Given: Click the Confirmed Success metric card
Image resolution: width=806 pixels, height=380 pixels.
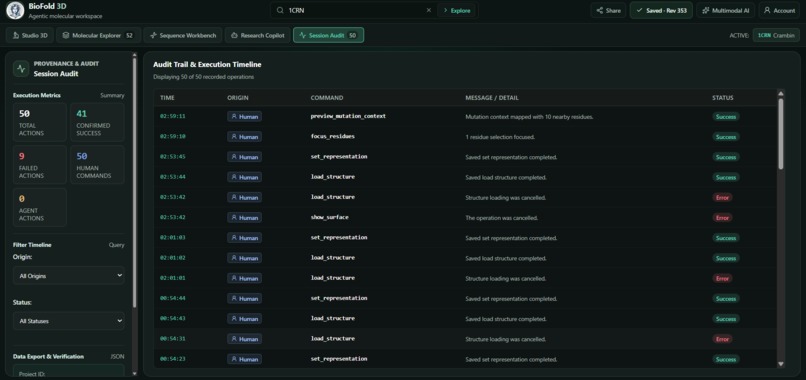Looking at the screenshot, I should pyautogui.click(x=97, y=122).
